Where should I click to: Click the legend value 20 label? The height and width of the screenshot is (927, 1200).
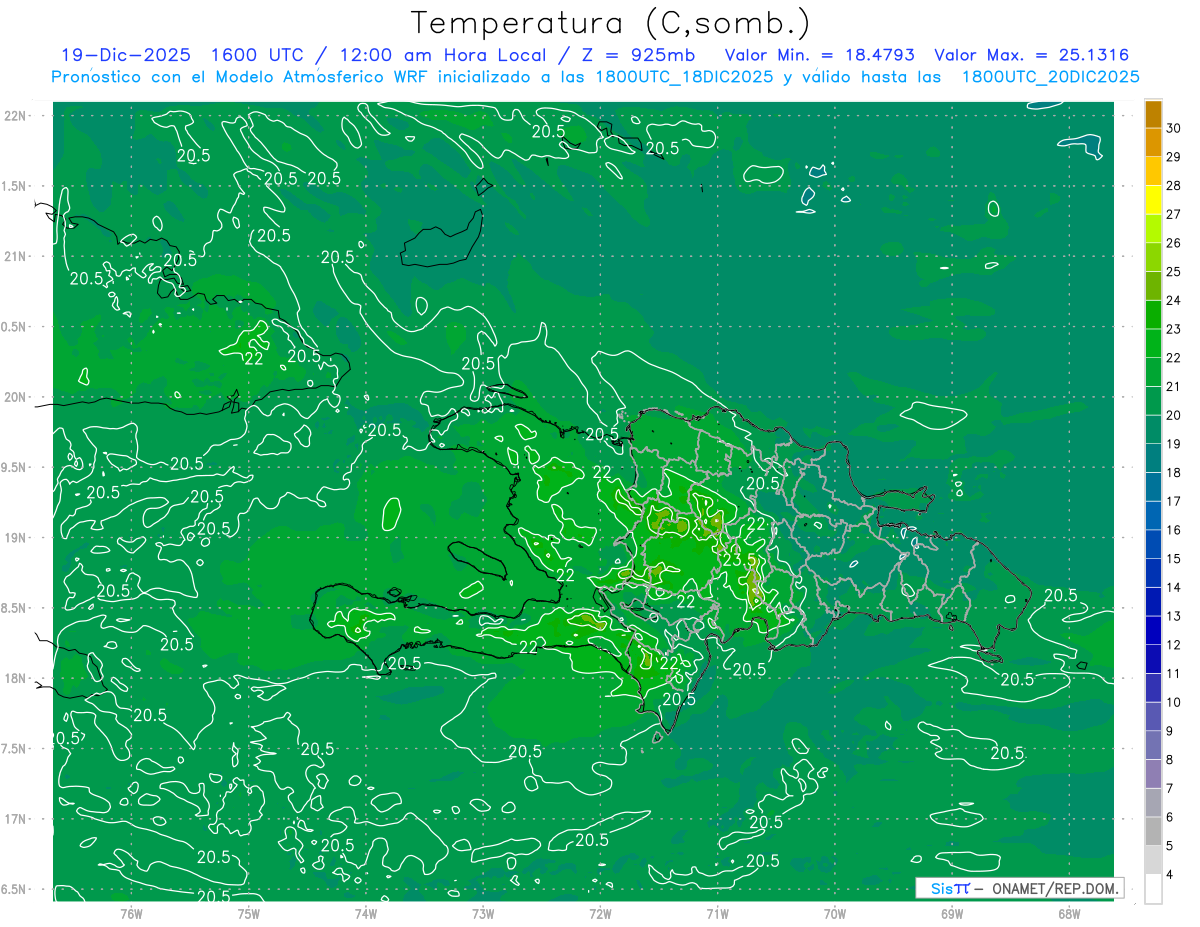pos(1173,415)
